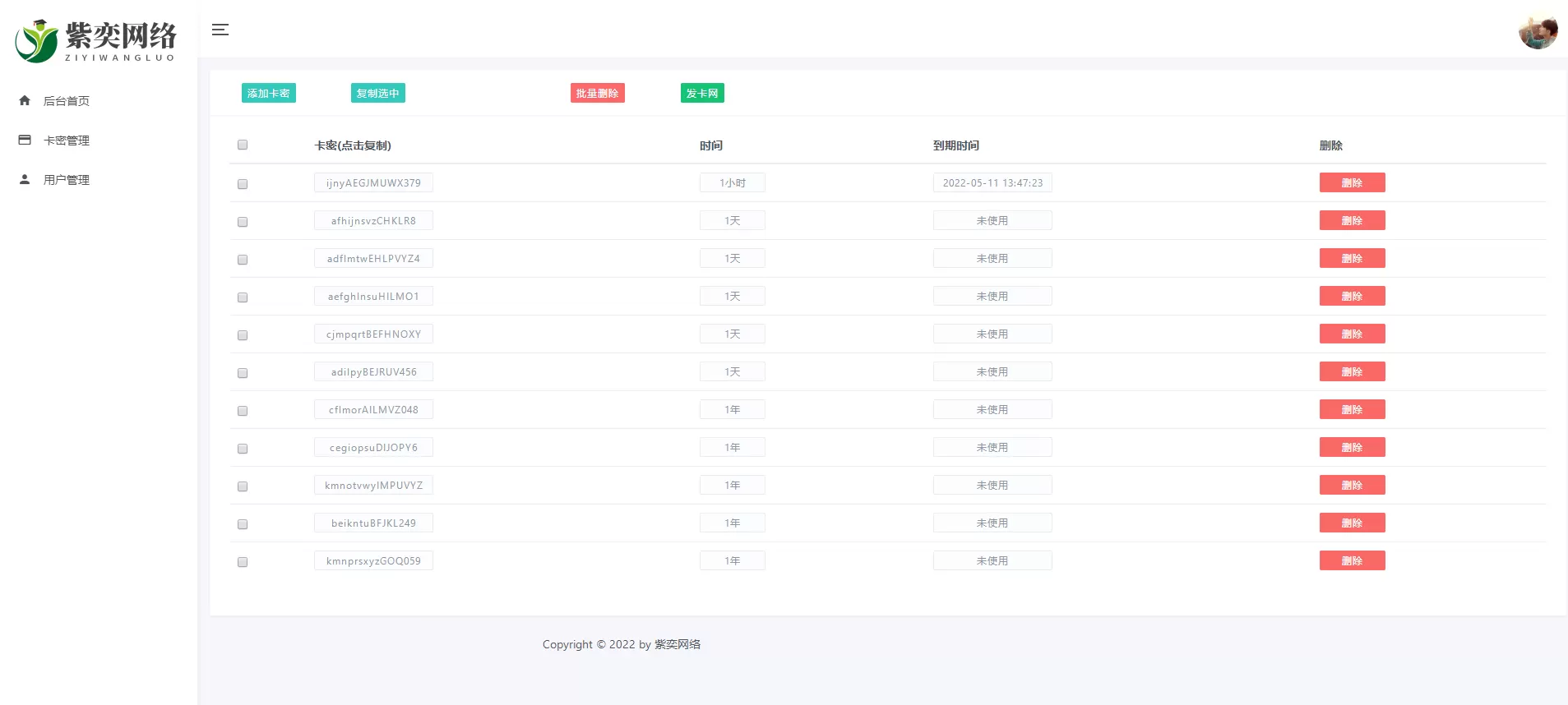Copy card key ijnyAEGJMUWX379
Image resolution: width=1568 pixels, height=705 pixels.
[x=373, y=182]
